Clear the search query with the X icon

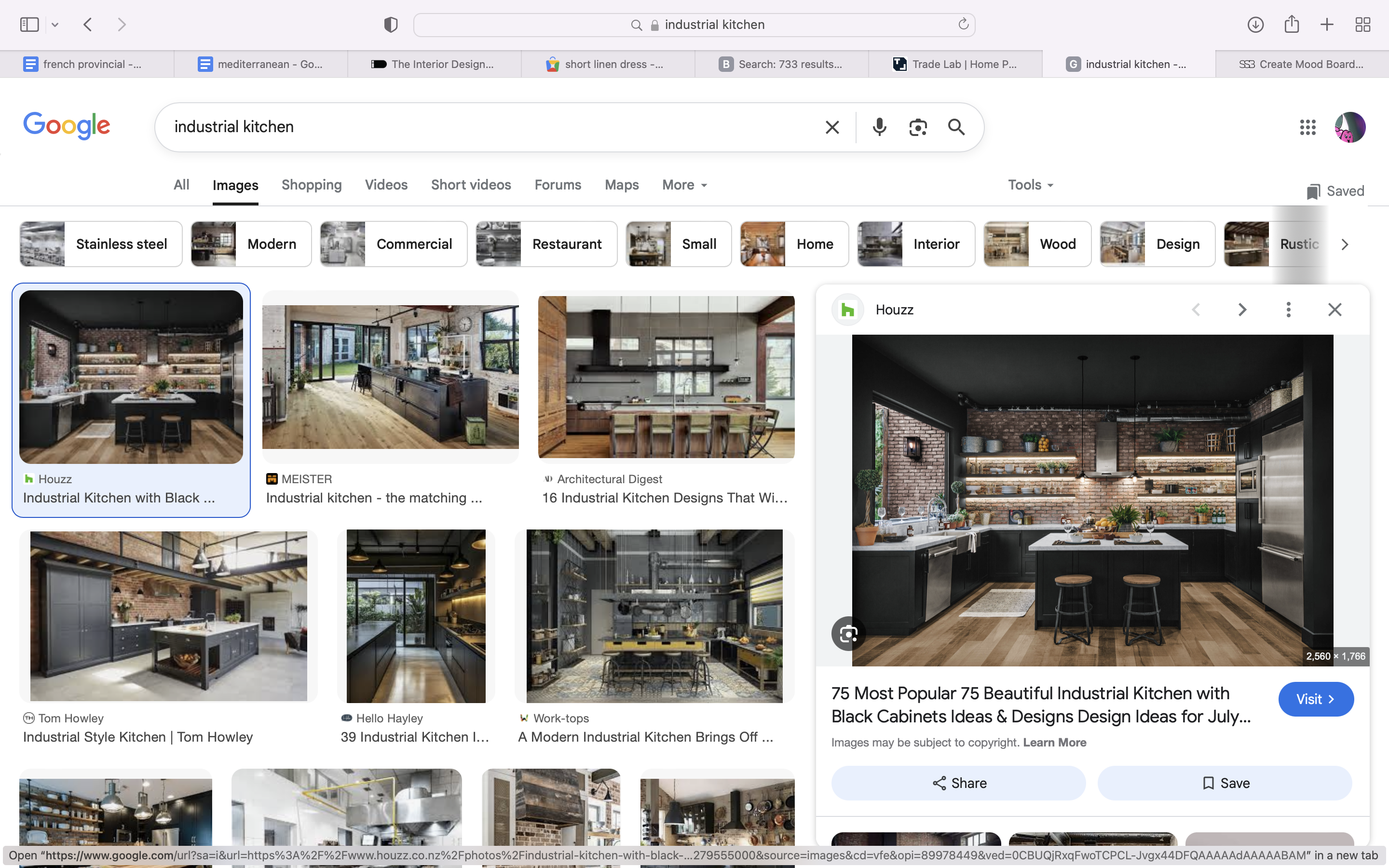click(831, 127)
